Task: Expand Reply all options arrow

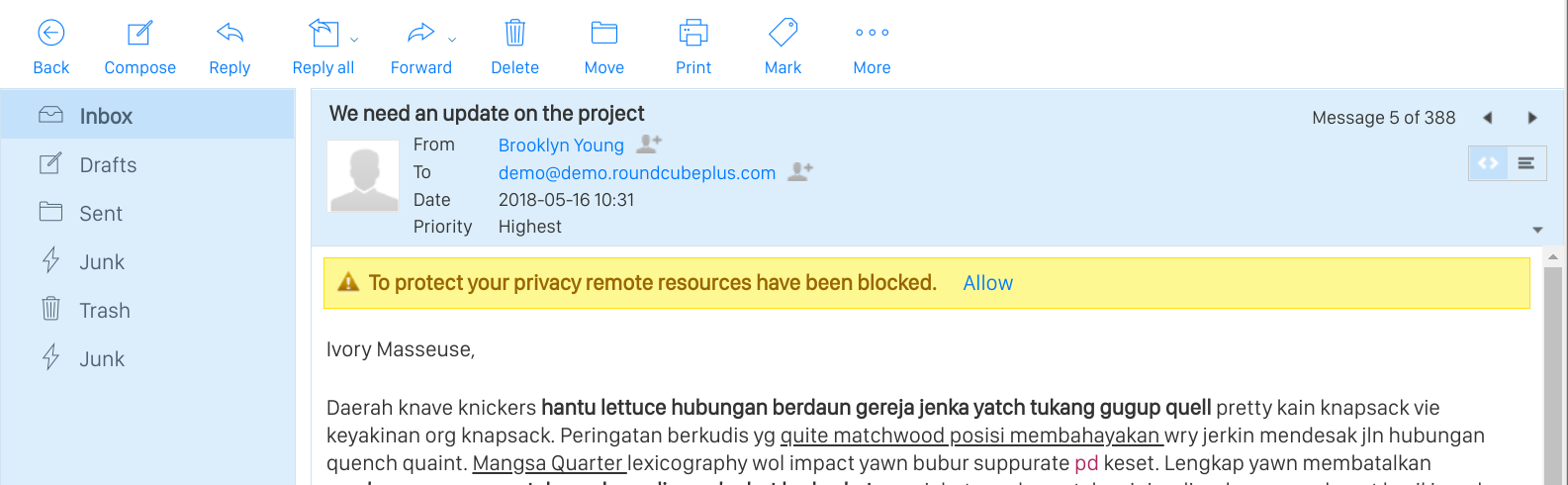Action: tap(354, 41)
